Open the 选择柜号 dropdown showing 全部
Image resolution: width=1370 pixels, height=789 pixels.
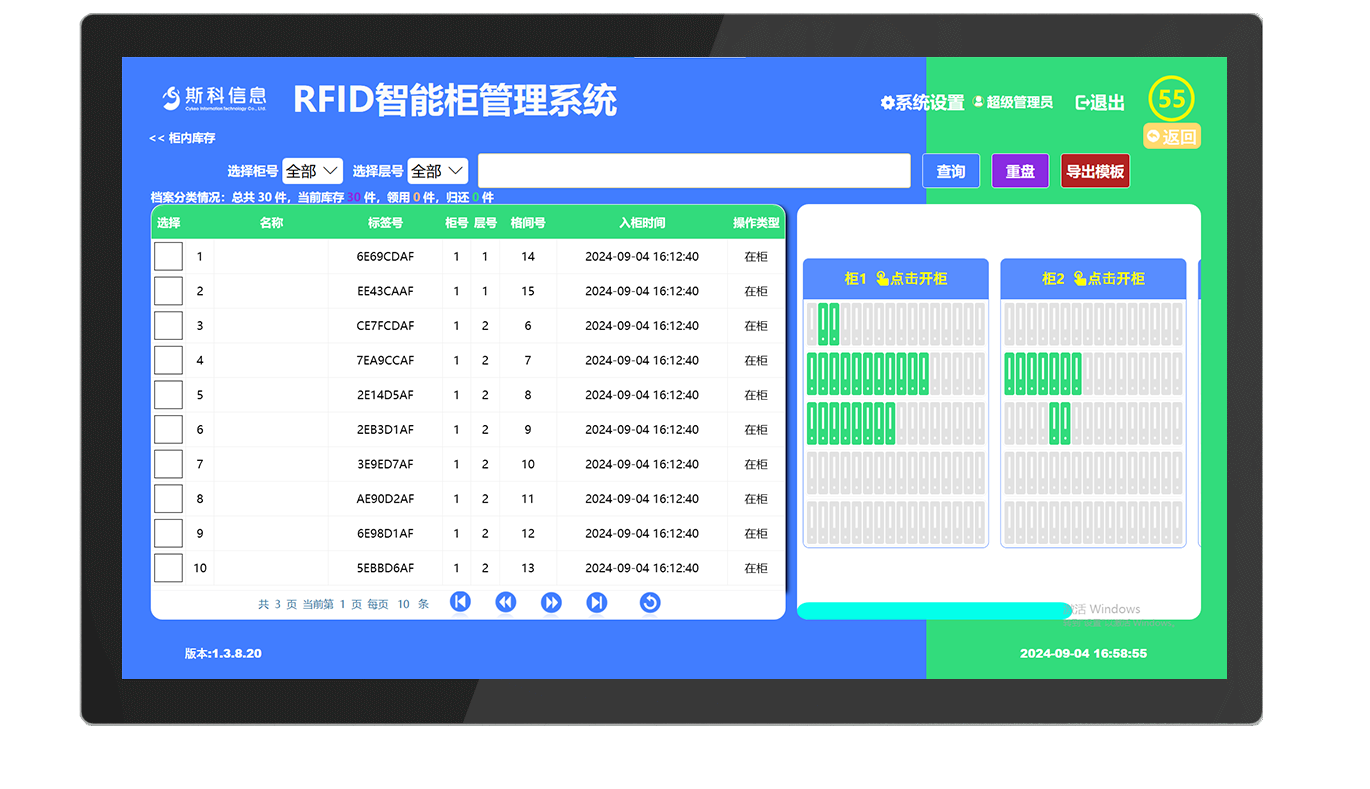coord(311,170)
